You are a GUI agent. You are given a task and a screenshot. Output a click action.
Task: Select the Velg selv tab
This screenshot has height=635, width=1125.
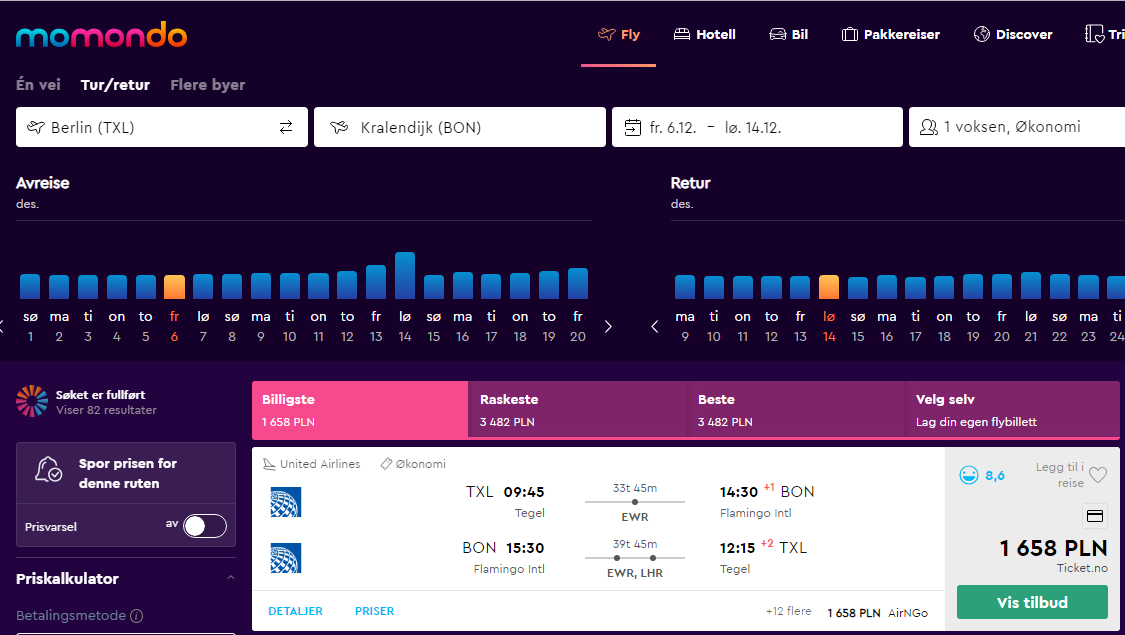pyautogui.click(x=1012, y=410)
